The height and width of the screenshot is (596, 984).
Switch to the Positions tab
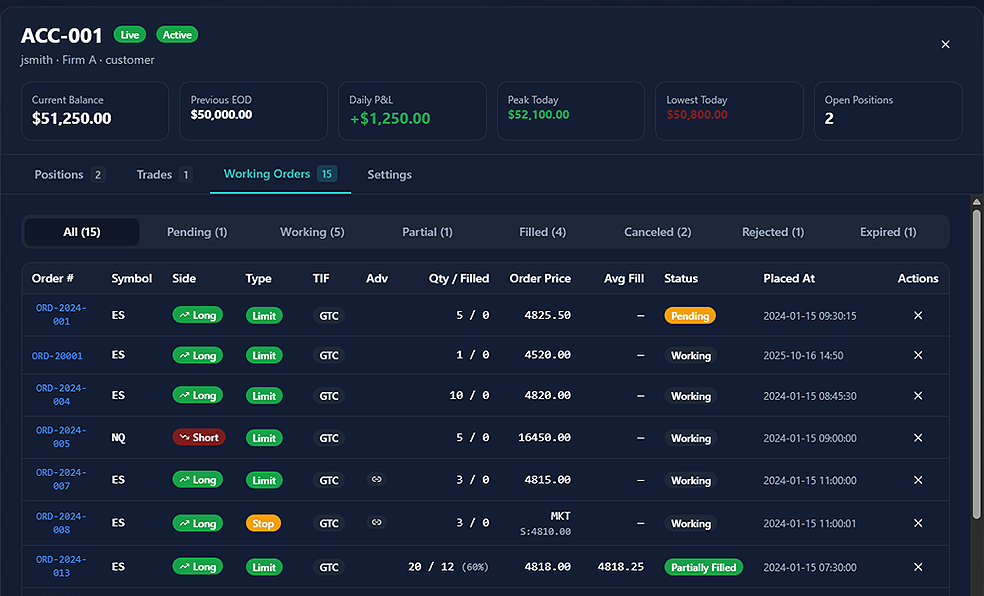pos(68,174)
